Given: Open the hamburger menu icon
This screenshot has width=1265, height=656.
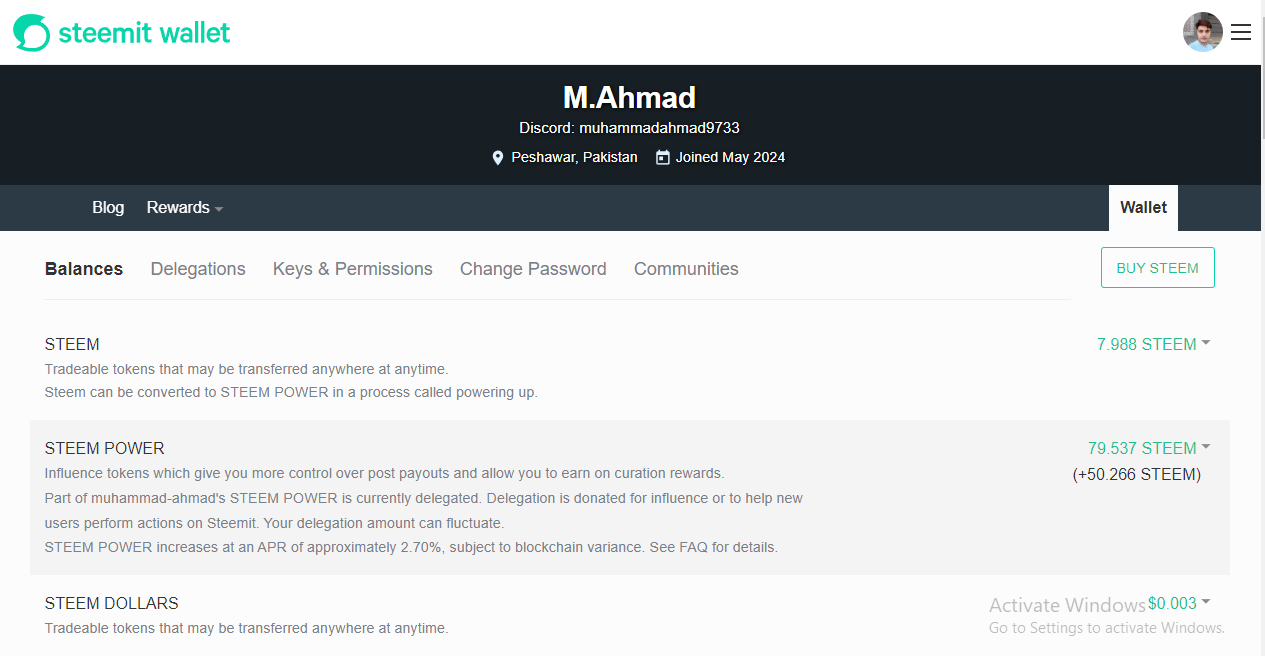Looking at the screenshot, I should [x=1241, y=32].
